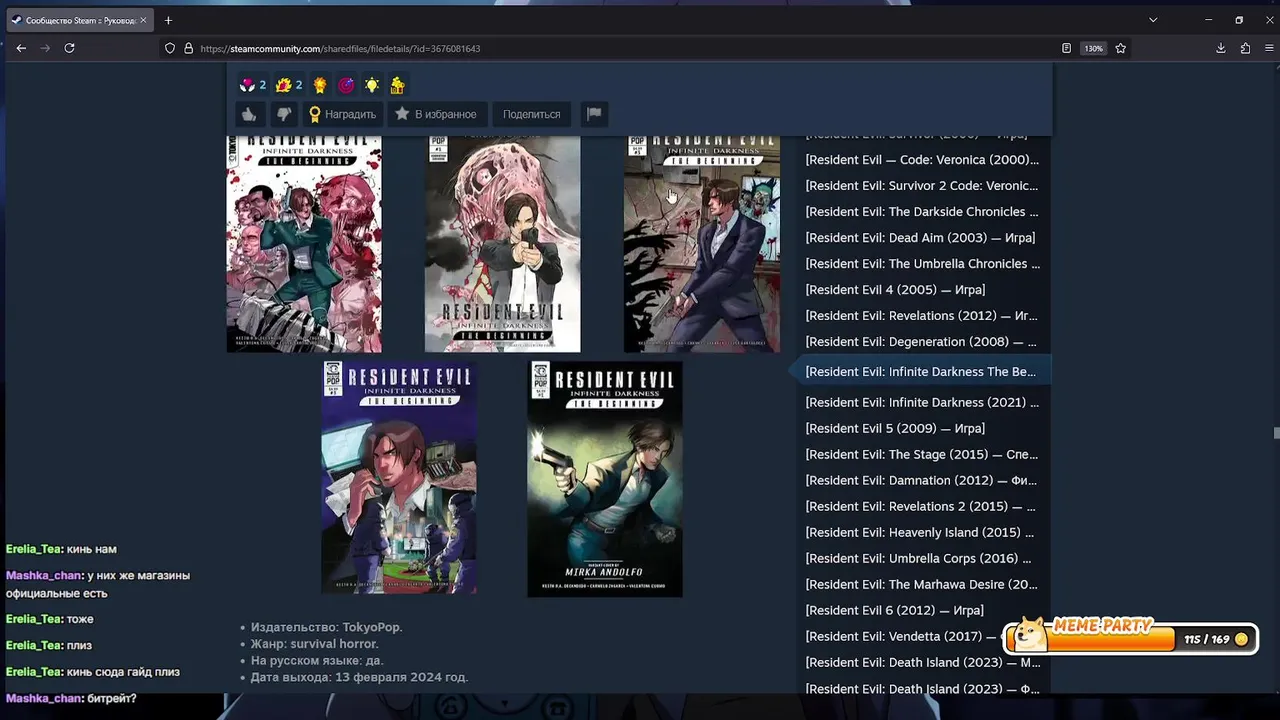Close the Сообщество Steam tab

coord(143,20)
